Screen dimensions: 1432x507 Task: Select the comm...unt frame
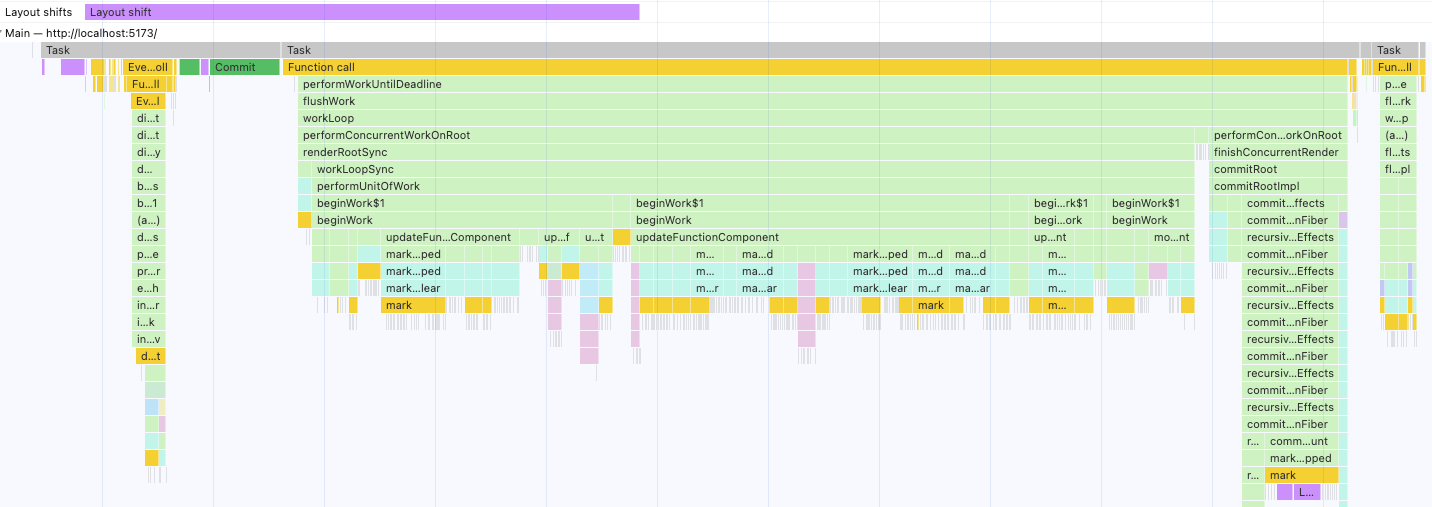[1301, 441]
